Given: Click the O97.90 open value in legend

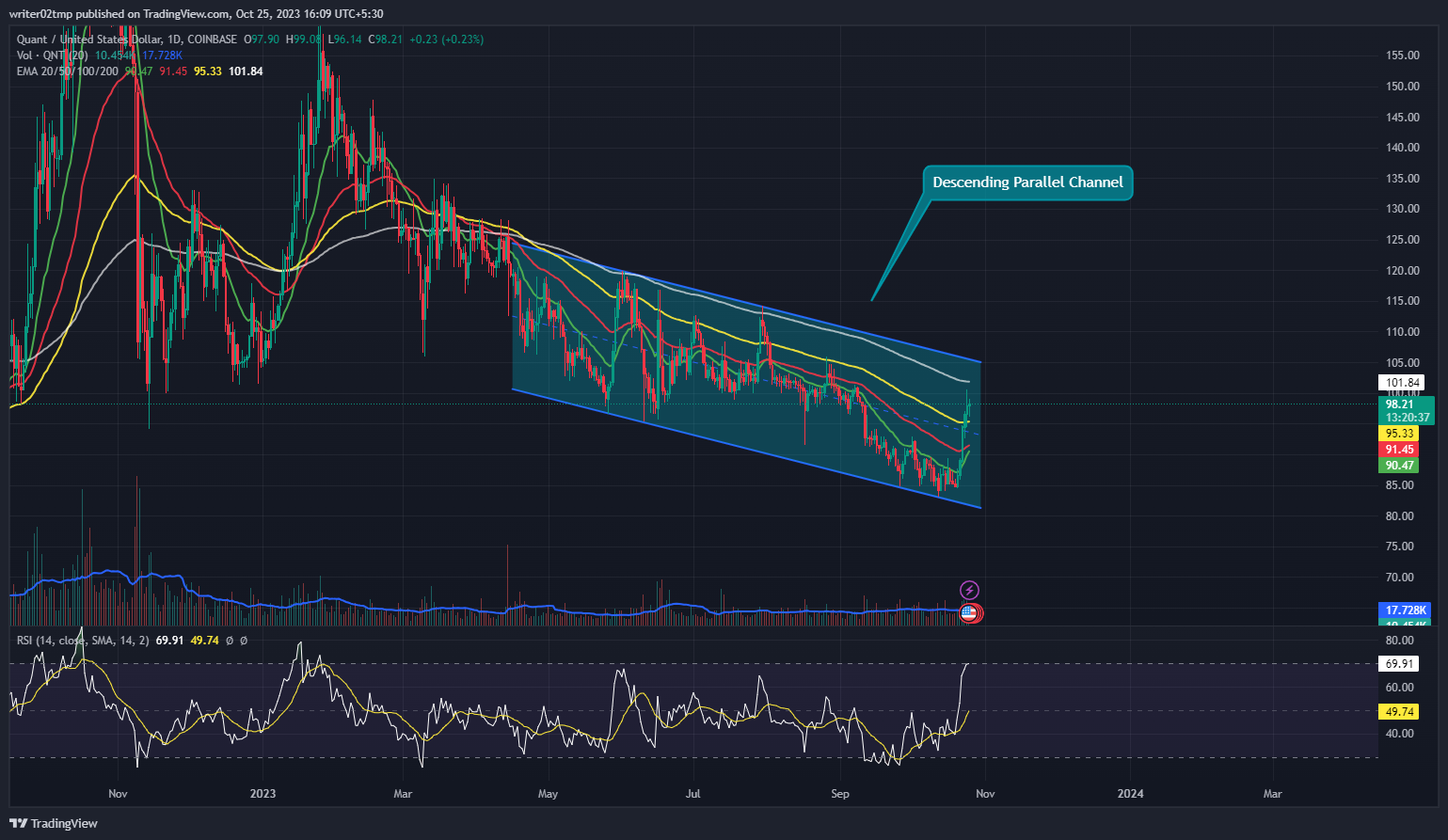Looking at the screenshot, I should 262,40.
